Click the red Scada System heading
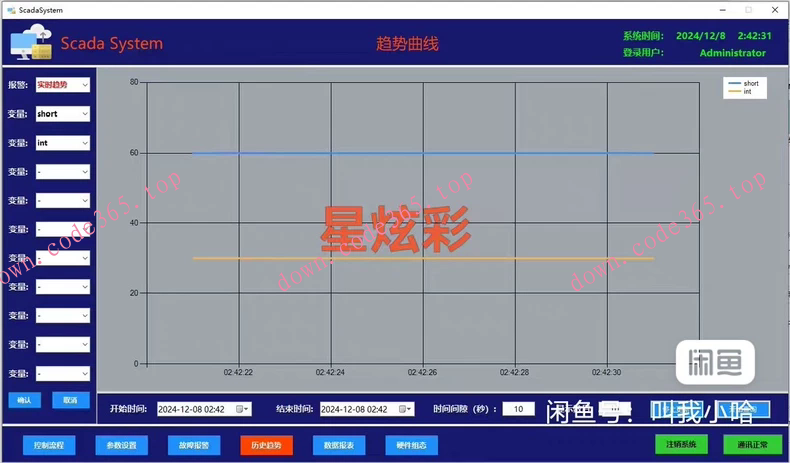The width and height of the screenshot is (790, 463). (x=112, y=43)
